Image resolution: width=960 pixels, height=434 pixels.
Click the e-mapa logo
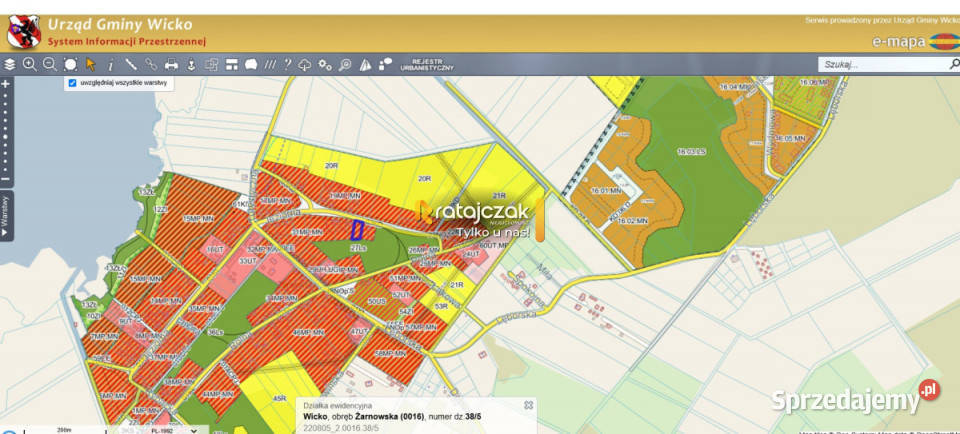[915, 42]
